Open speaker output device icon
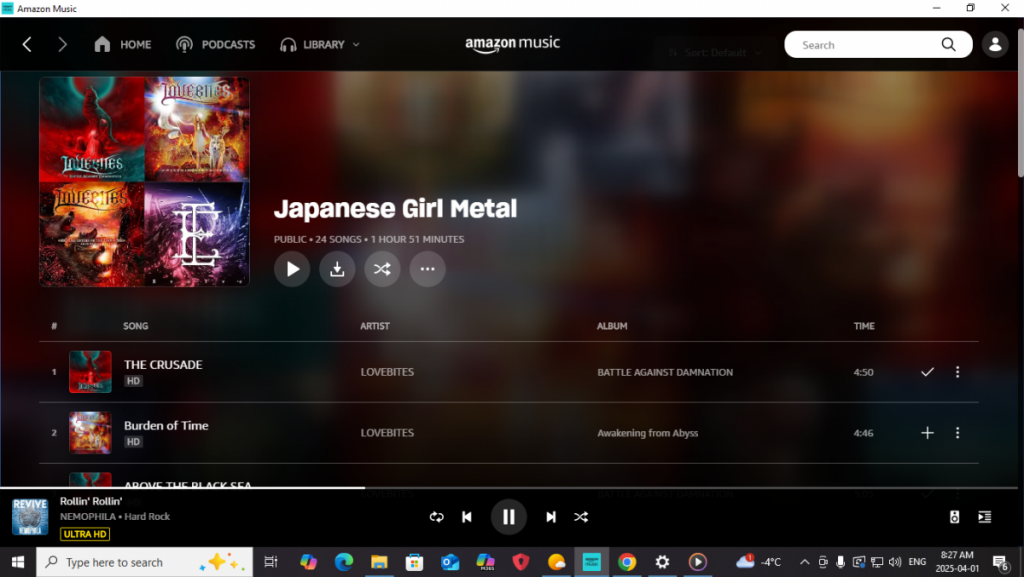Image resolution: width=1024 pixels, height=577 pixels. pyautogui.click(x=954, y=517)
